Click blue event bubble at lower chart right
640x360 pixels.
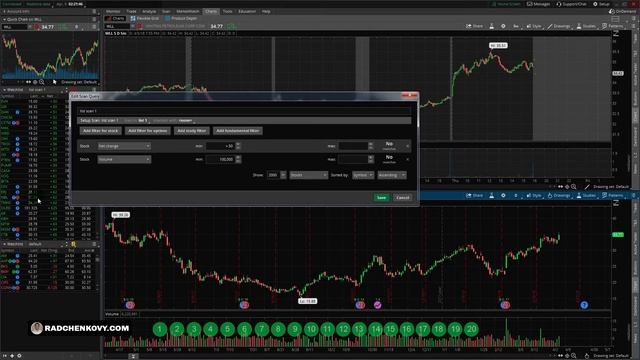coord(584,305)
